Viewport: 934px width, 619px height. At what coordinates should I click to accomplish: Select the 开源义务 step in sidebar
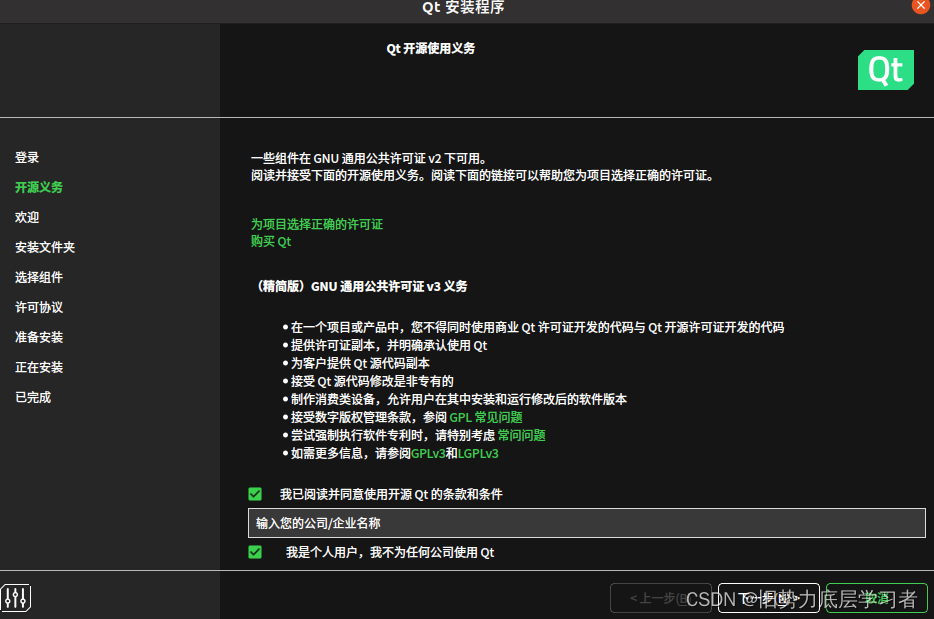pyautogui.click(x=39, y=187)
